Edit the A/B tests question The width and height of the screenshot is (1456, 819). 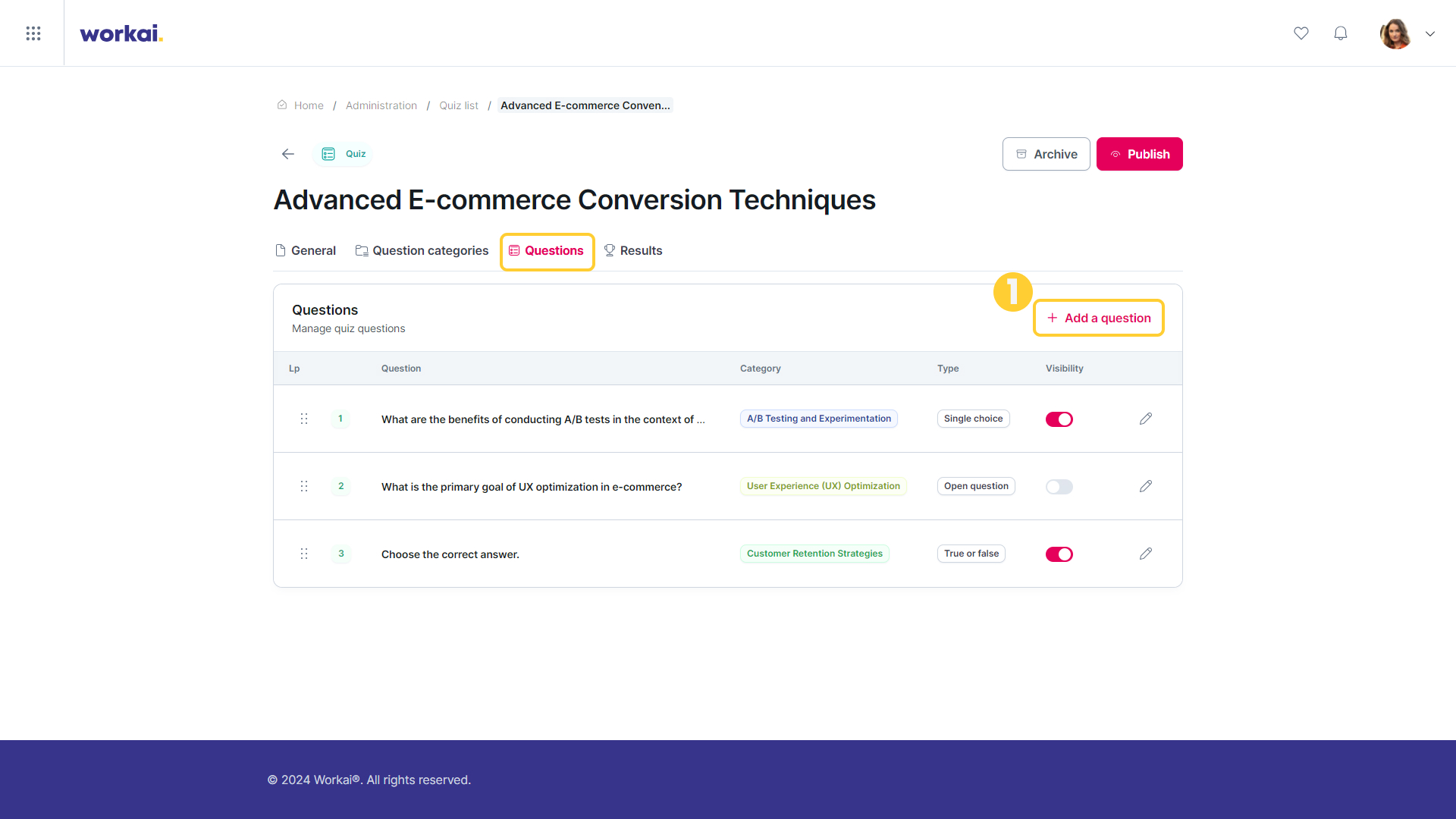pos(1146,419)
